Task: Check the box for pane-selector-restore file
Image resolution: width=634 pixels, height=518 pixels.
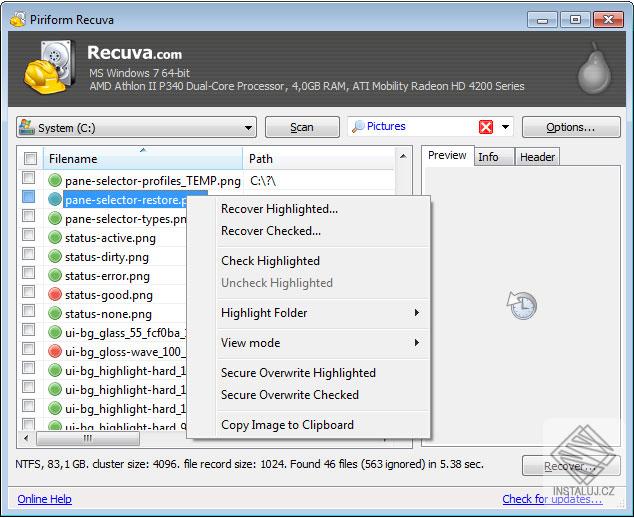Action: [x=28, y=197]
